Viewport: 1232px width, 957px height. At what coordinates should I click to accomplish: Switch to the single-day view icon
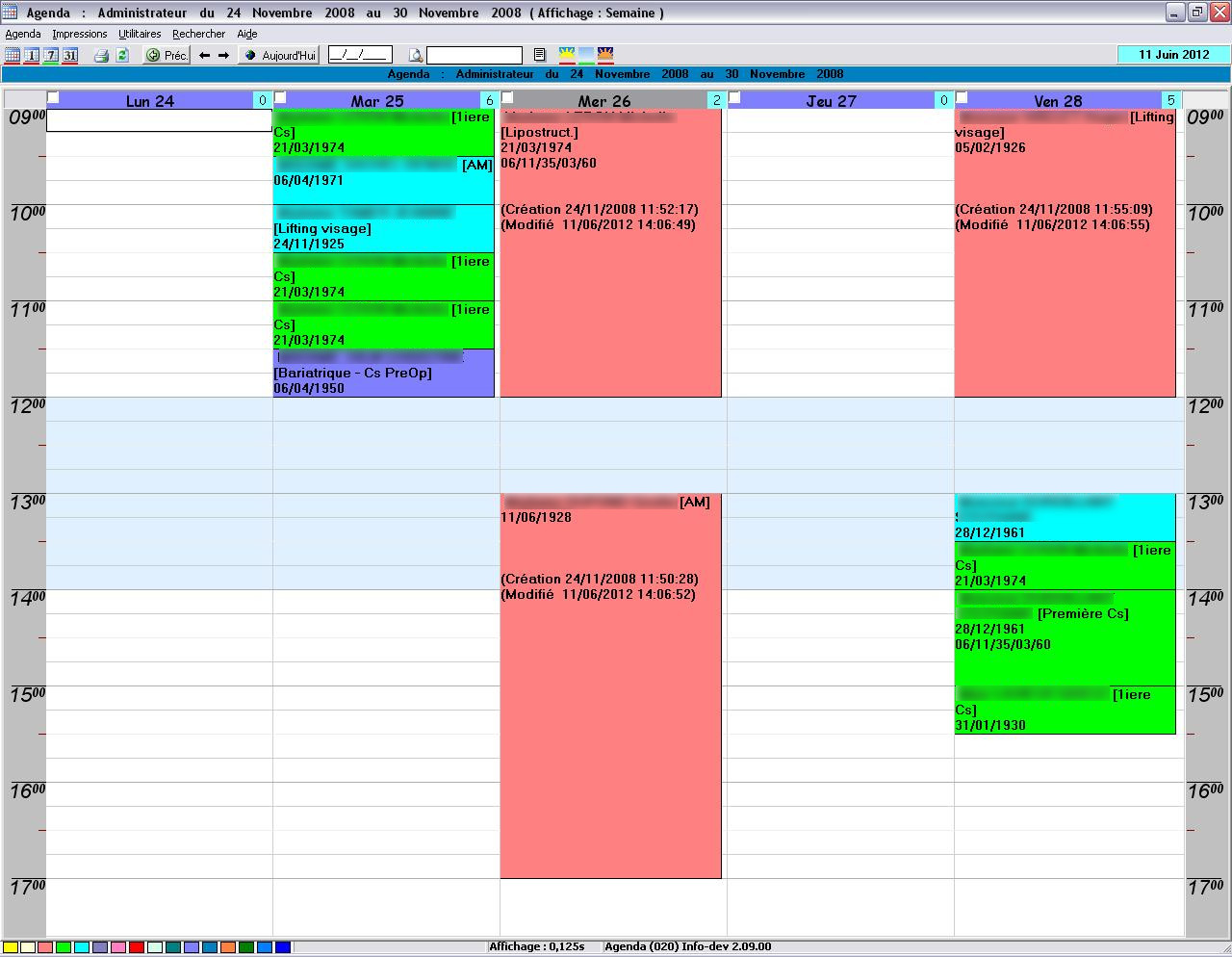[x=32, y=56]
